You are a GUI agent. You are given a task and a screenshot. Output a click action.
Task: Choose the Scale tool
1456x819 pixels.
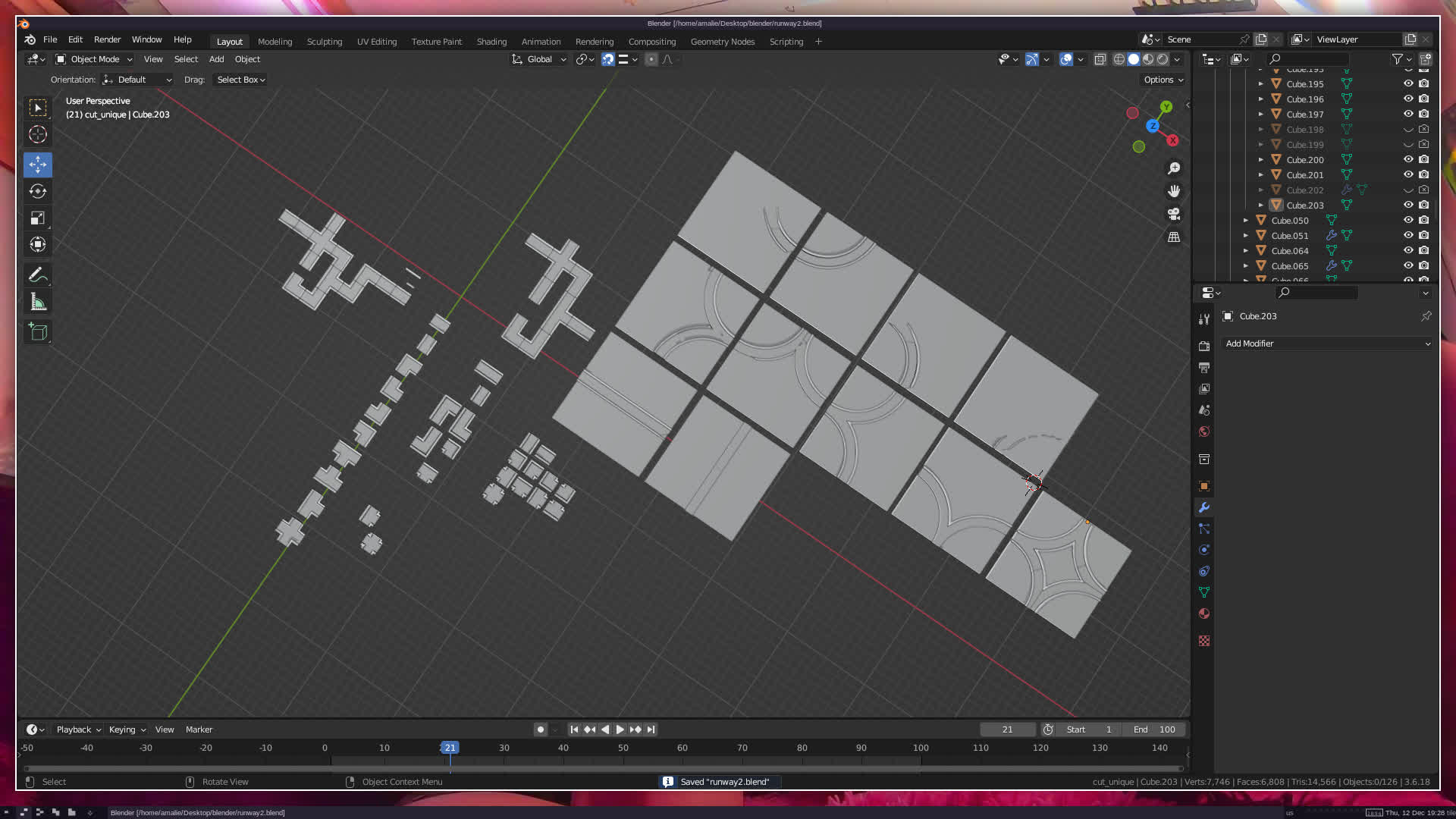(x=38, y=218)
